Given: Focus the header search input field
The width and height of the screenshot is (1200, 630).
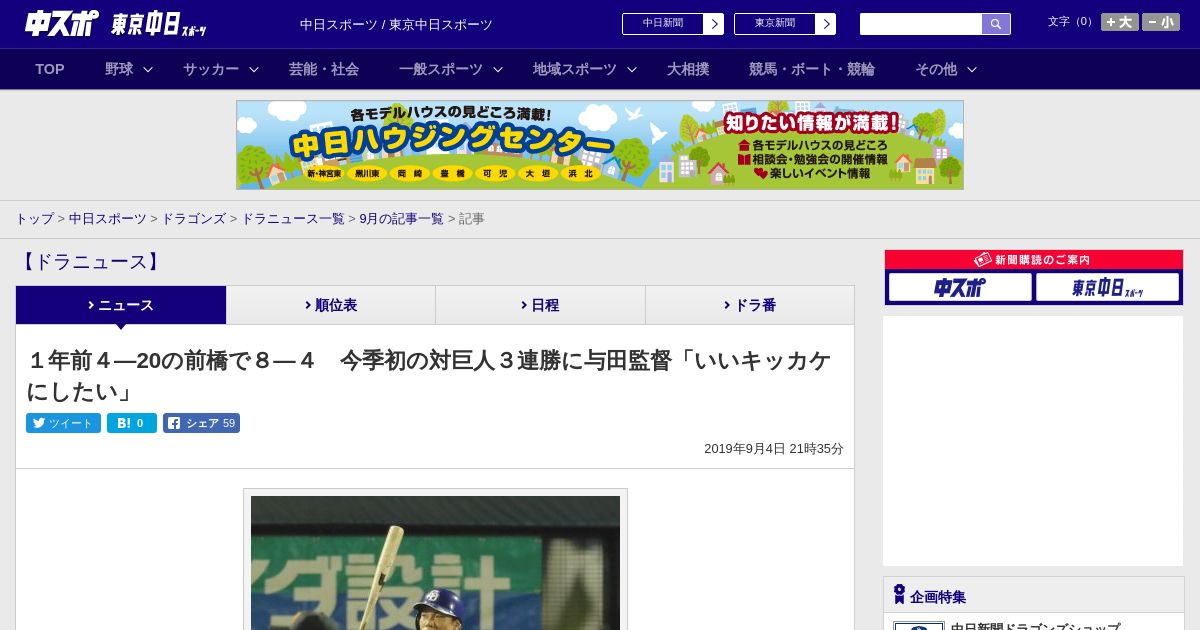Looking at the screenshot, I should 921,24.
